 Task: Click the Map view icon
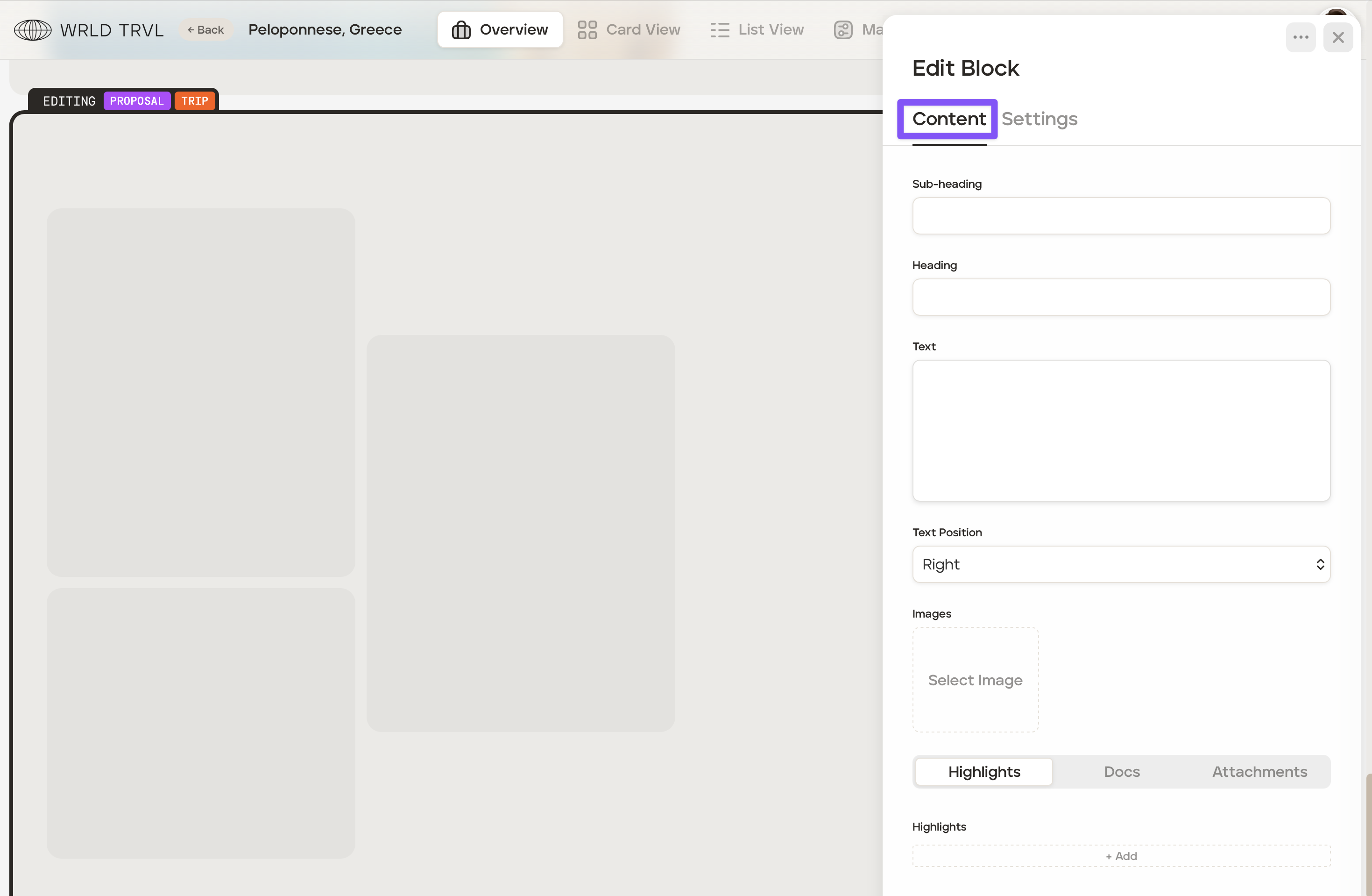843,30
